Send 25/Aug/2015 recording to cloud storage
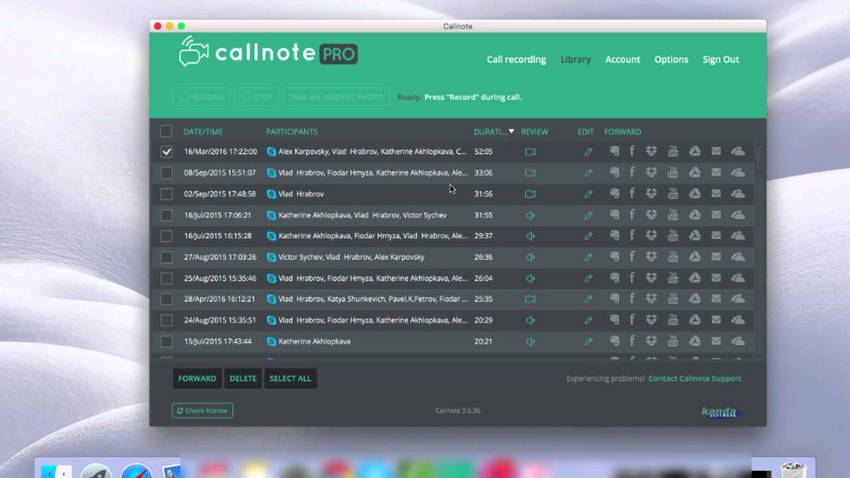Viewport: 850px width, 478px height. (x=738, y=278)
